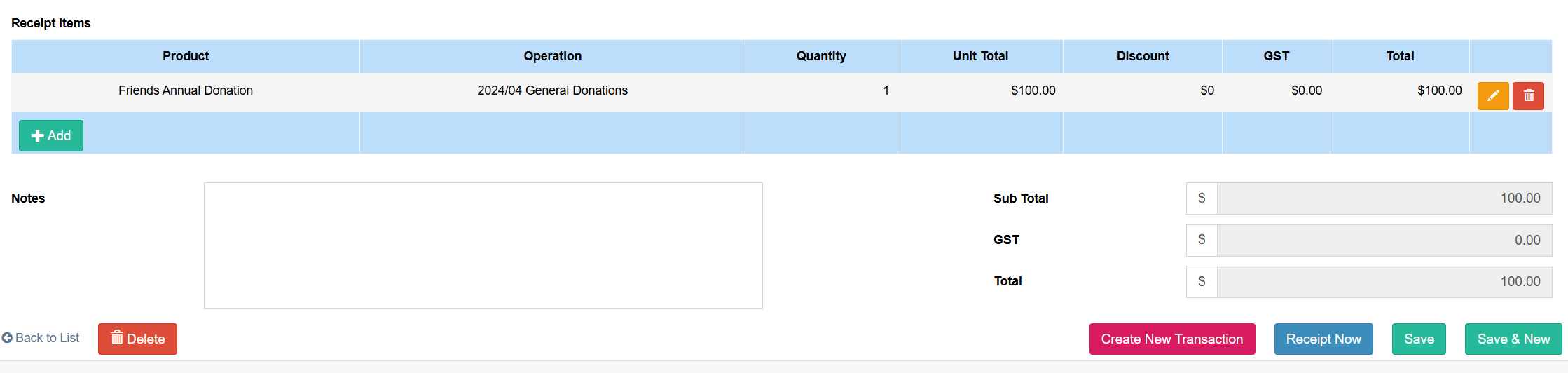This screenshot has width=1568, height=373.
Task: Click the Operation column header
Action: (552, 56)
